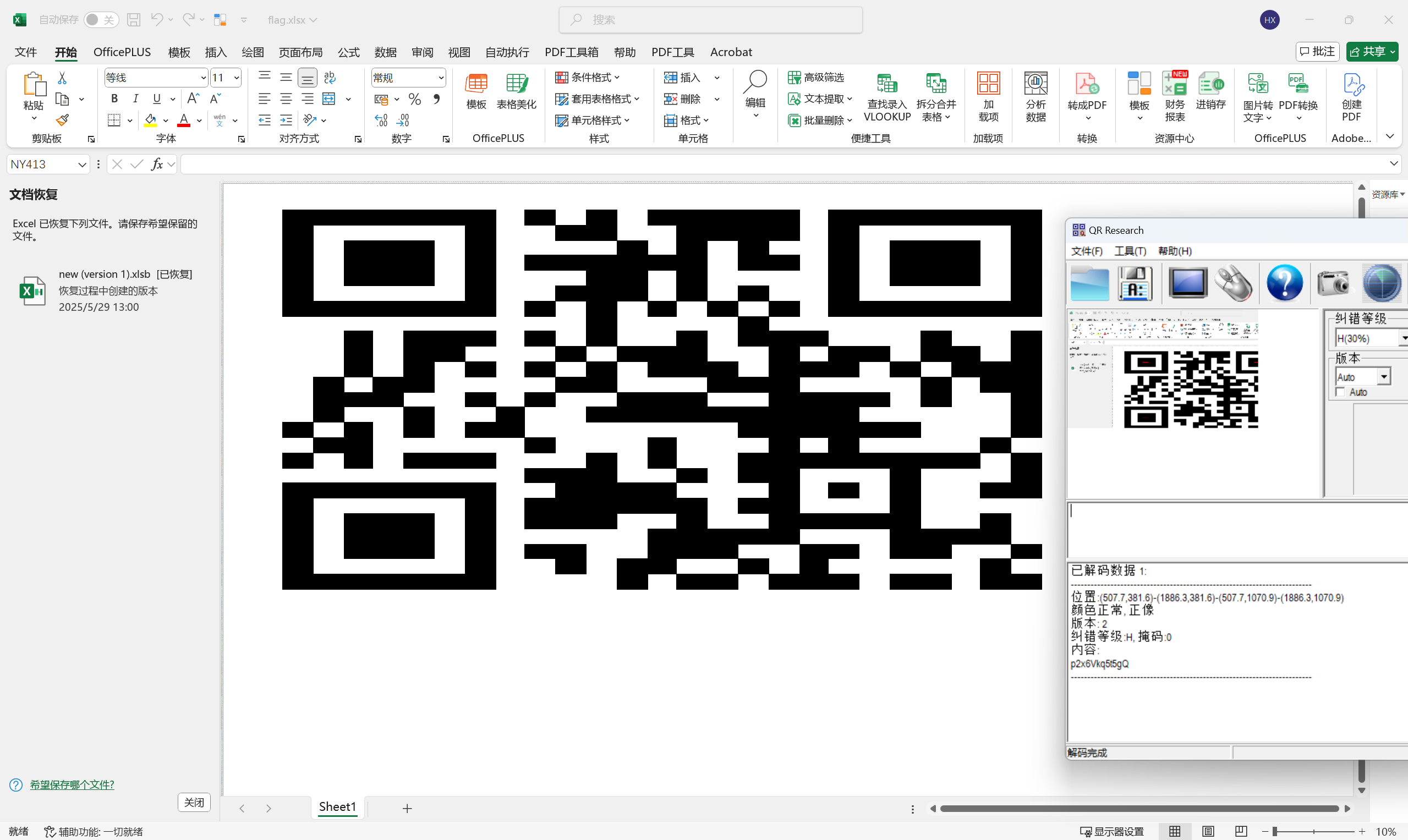
Task: Collapse the ribbon with the chevron
Action: coord(1390,136)
